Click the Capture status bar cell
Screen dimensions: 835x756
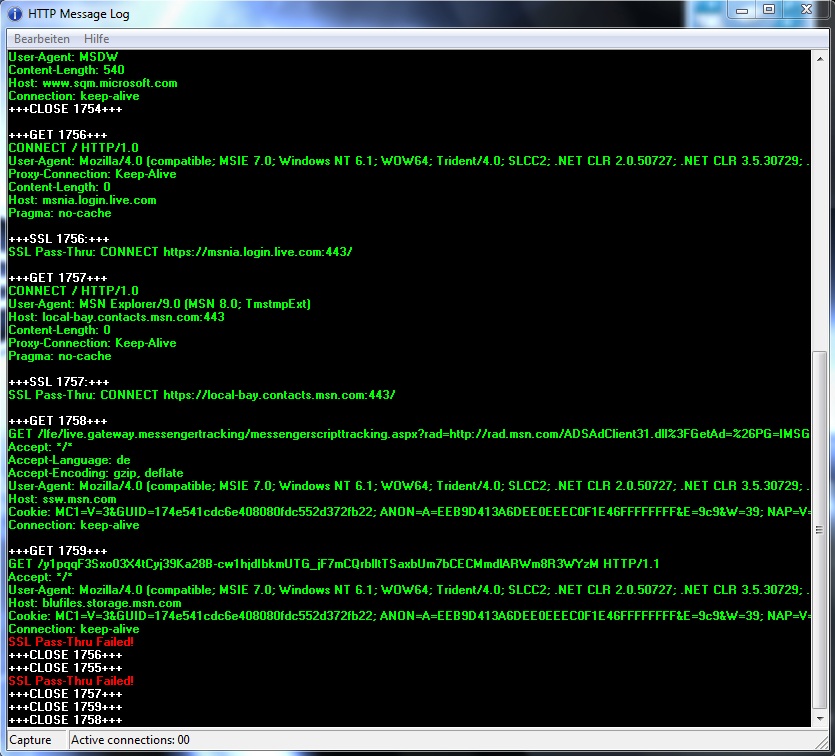36,740
